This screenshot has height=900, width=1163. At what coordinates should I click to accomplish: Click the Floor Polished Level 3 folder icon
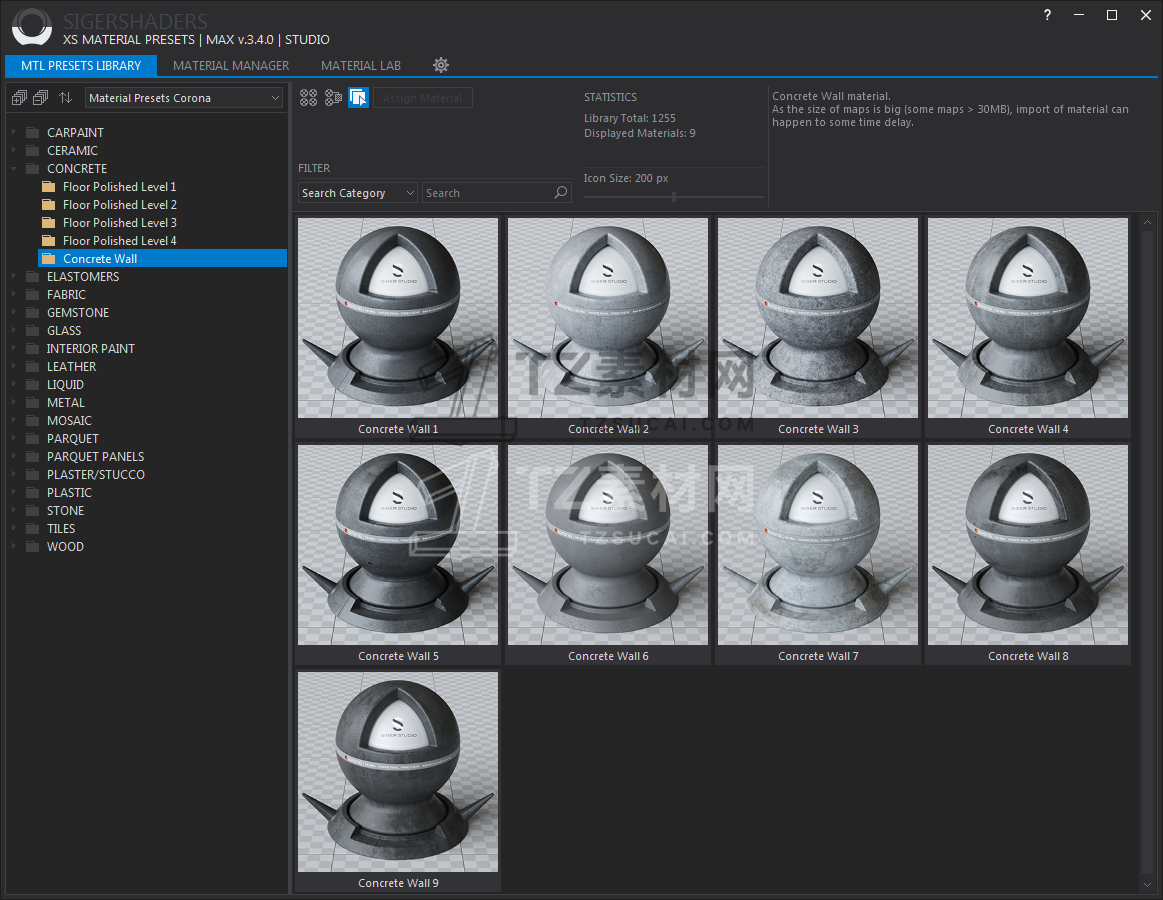[49, 223]
